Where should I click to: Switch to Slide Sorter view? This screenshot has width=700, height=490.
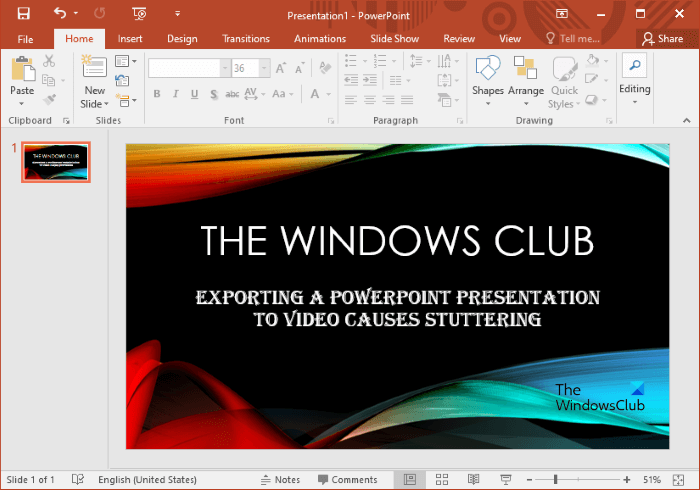point(442,480)
